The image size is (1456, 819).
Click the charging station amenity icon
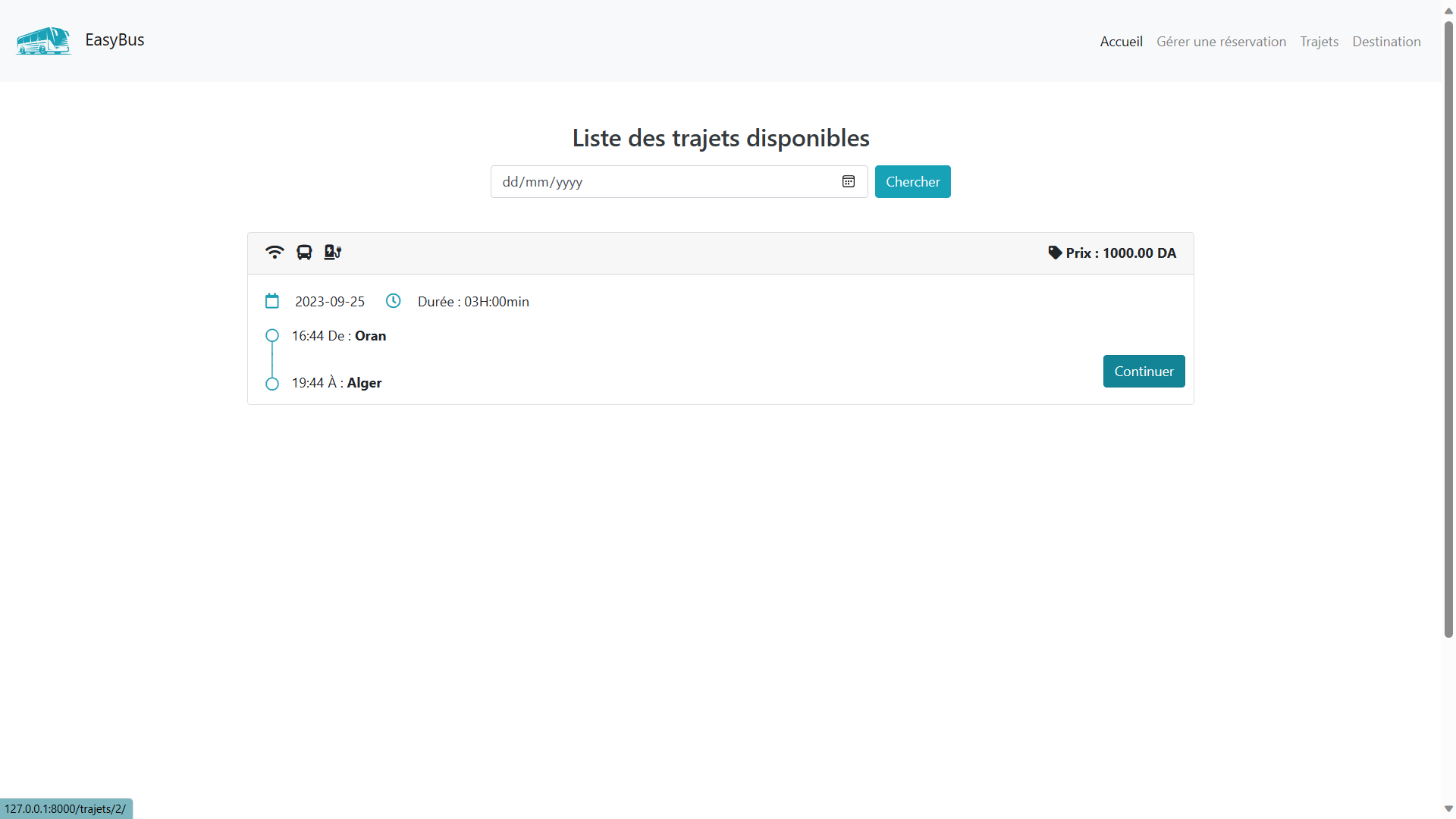coord(331,252)
